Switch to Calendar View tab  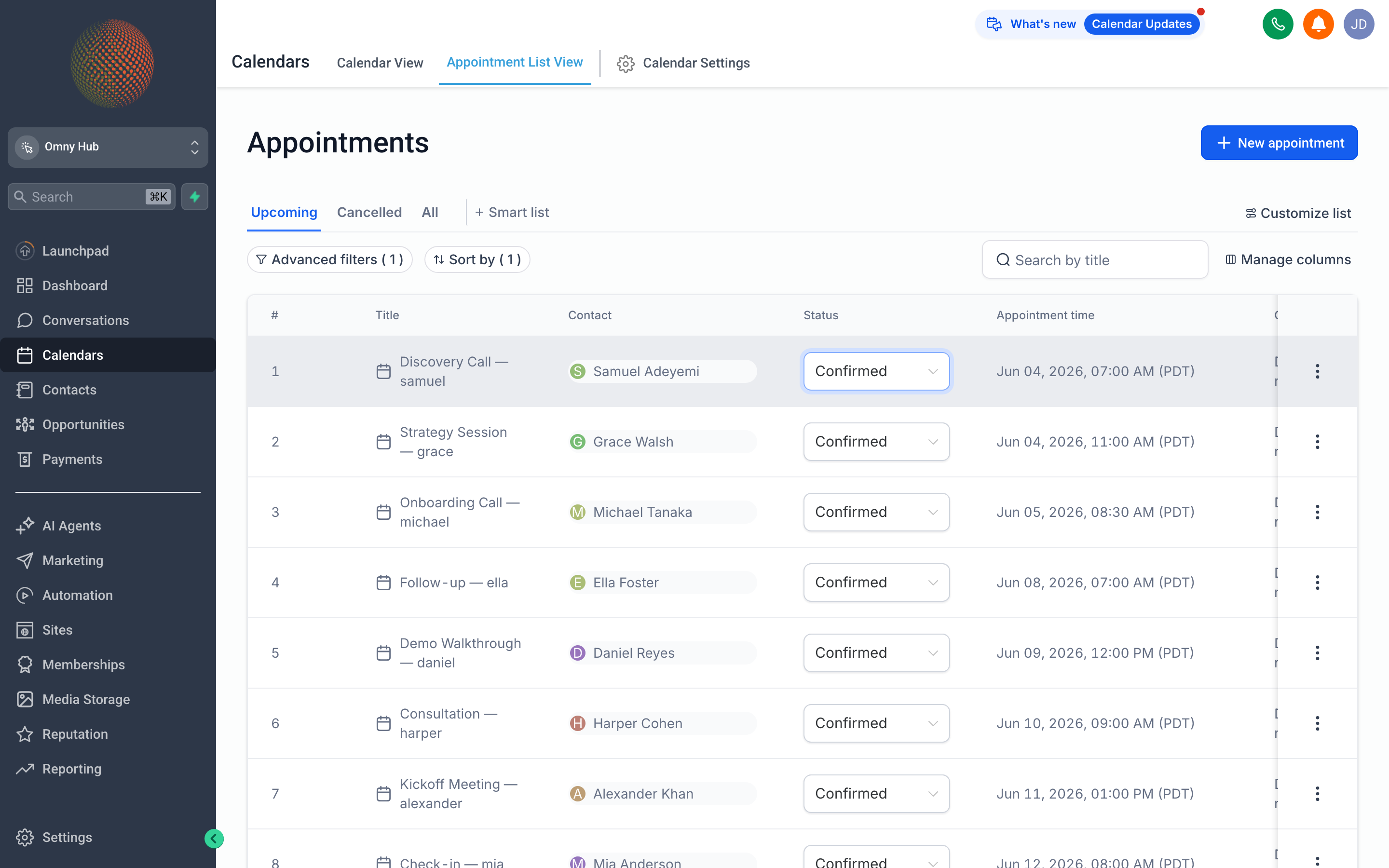pyautogui.click(x=380, y=63)
